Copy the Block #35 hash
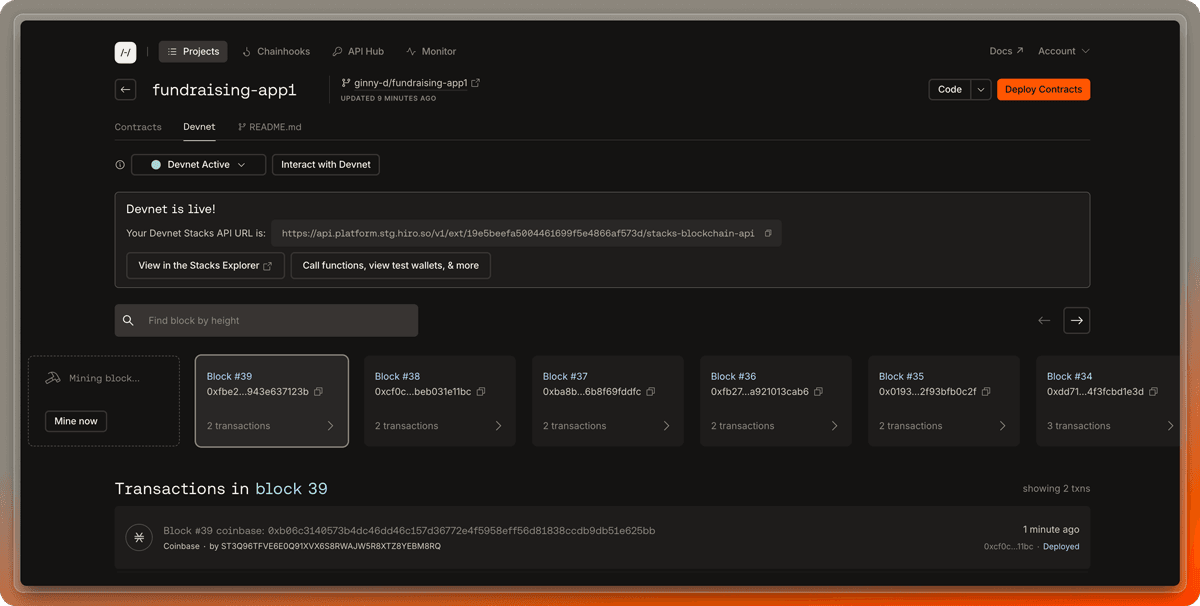This screenshot has width=1200, height=606. pos(986,392)
